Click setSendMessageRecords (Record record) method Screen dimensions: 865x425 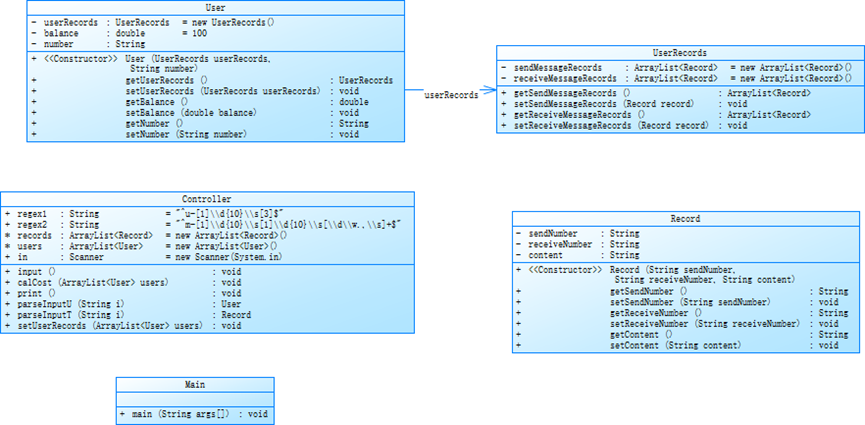point(624,104)
